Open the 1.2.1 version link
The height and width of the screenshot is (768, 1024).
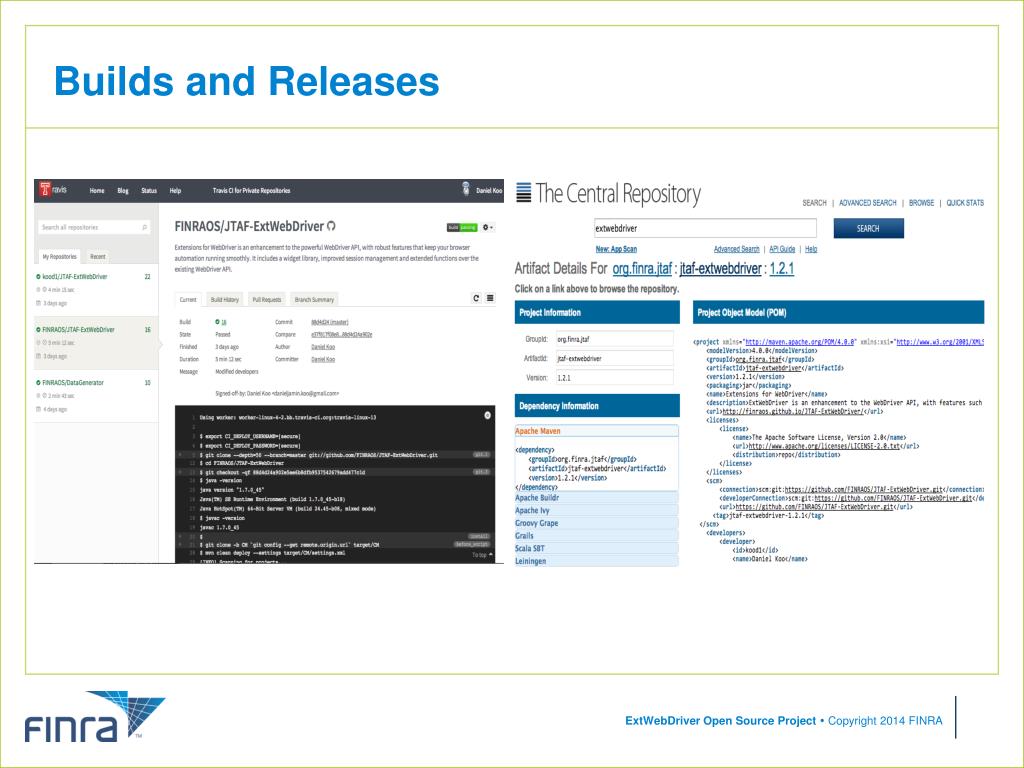(x=782, y=268)
